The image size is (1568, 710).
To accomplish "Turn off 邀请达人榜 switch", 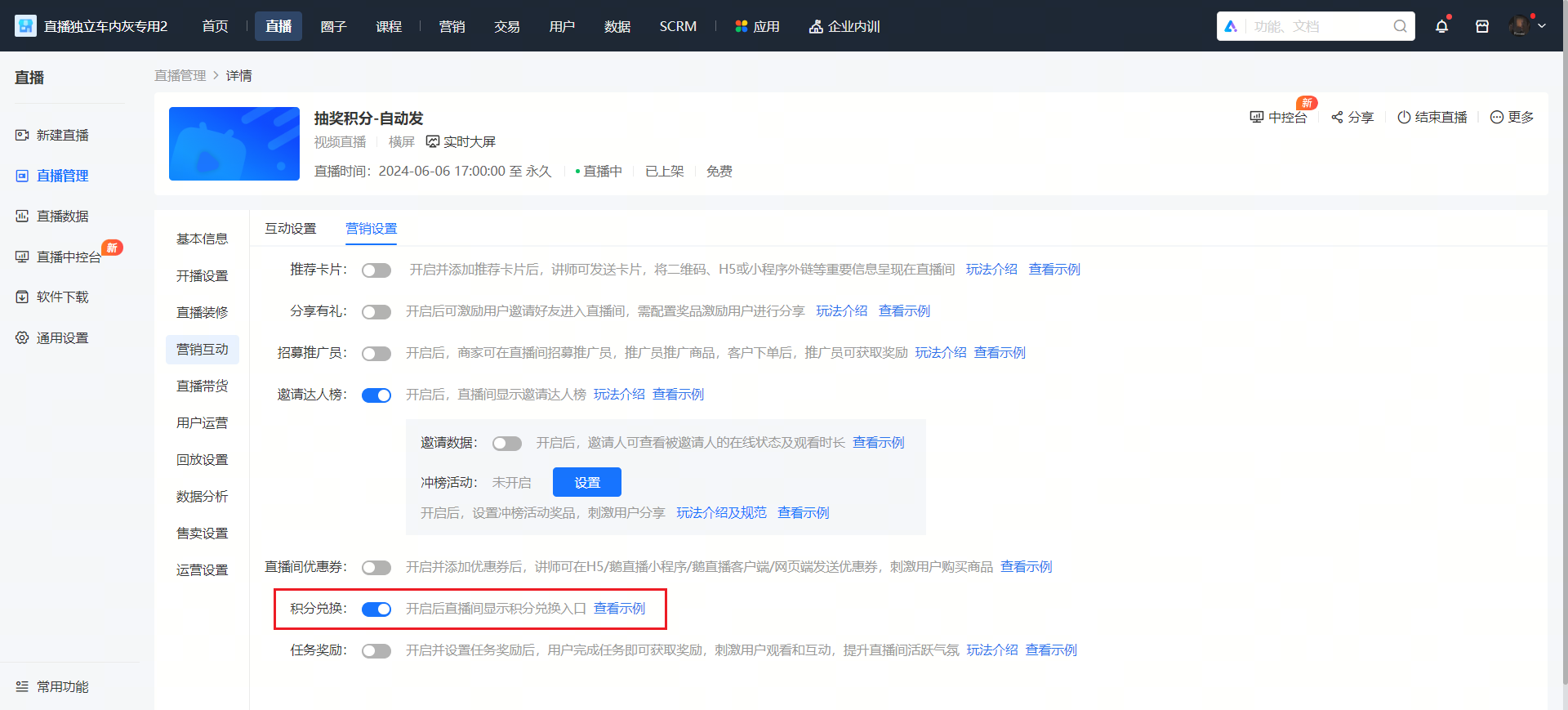I will 376,395.
